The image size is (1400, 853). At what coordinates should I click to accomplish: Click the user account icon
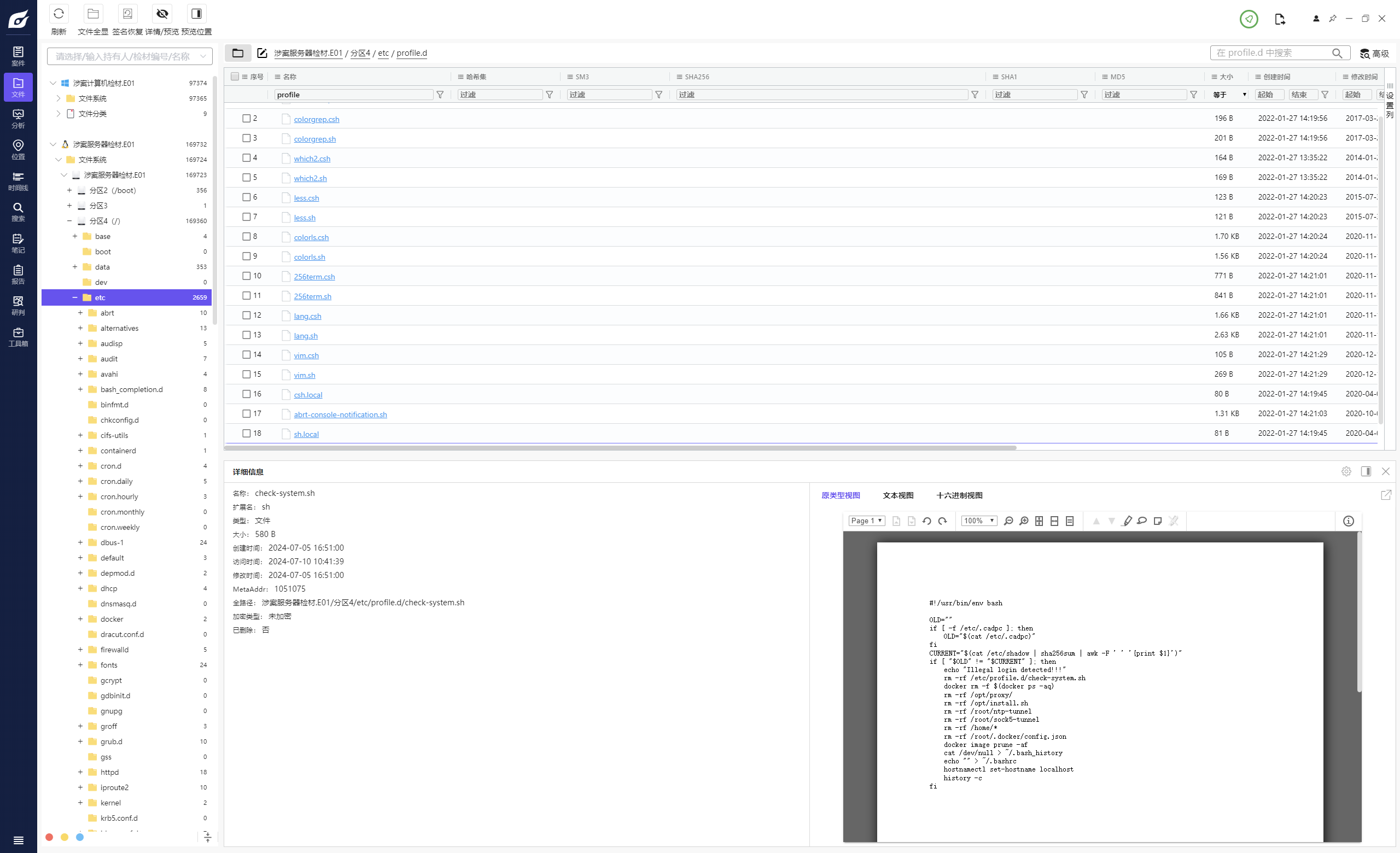pyautogui.click(x=1315, y=19)
